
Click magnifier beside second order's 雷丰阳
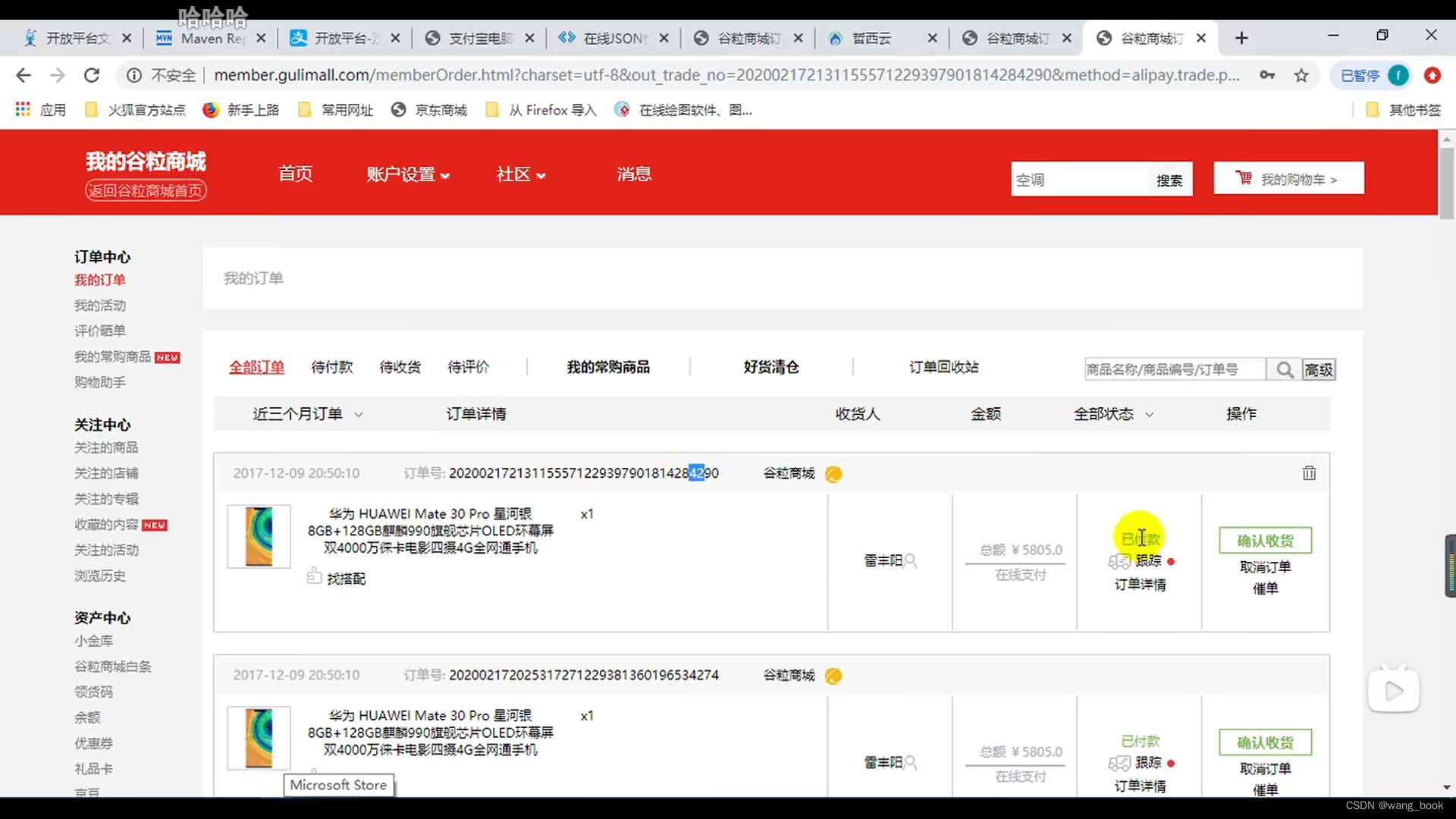(911, 763)
